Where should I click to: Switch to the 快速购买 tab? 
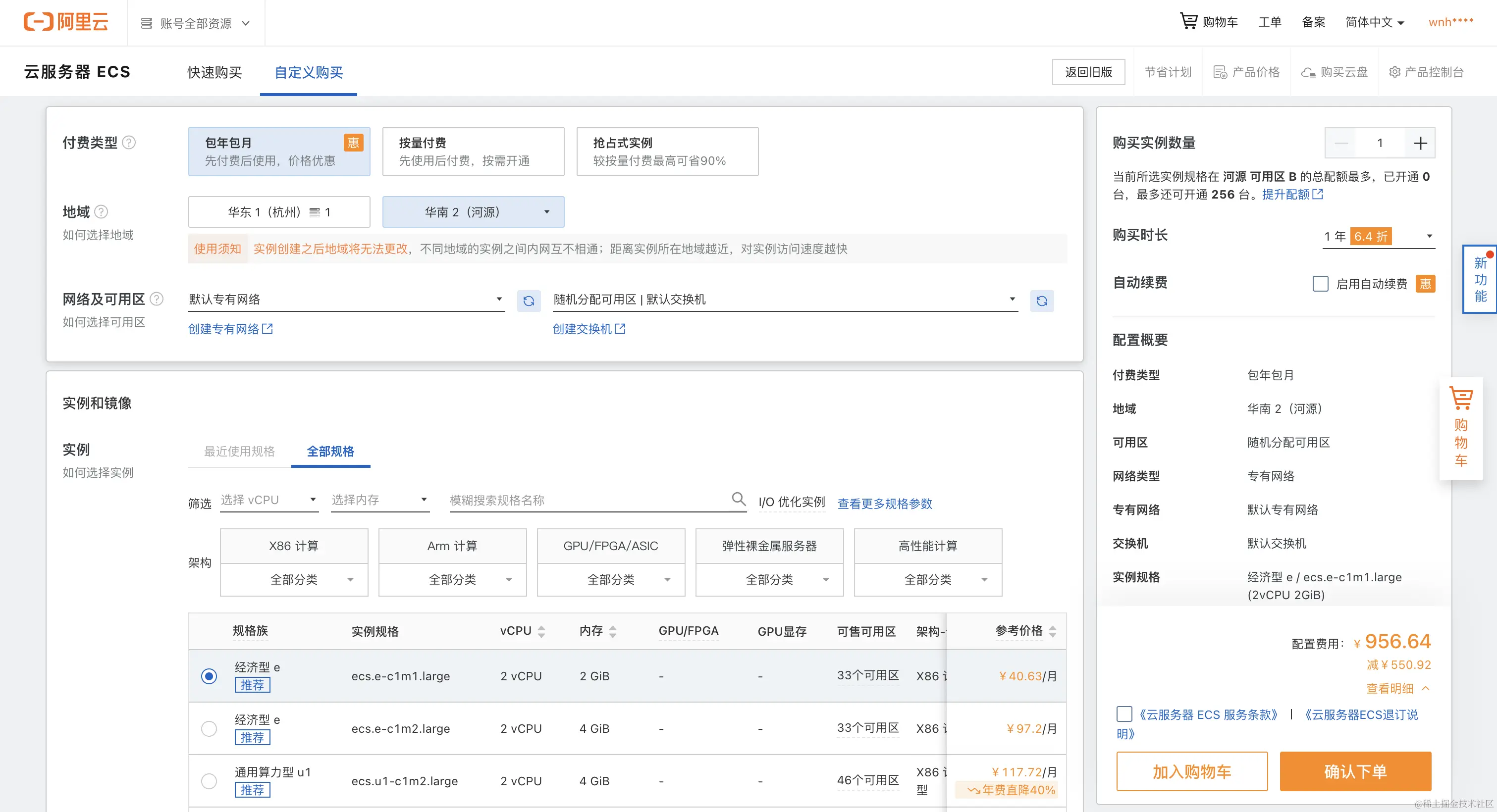coord(214,72)
